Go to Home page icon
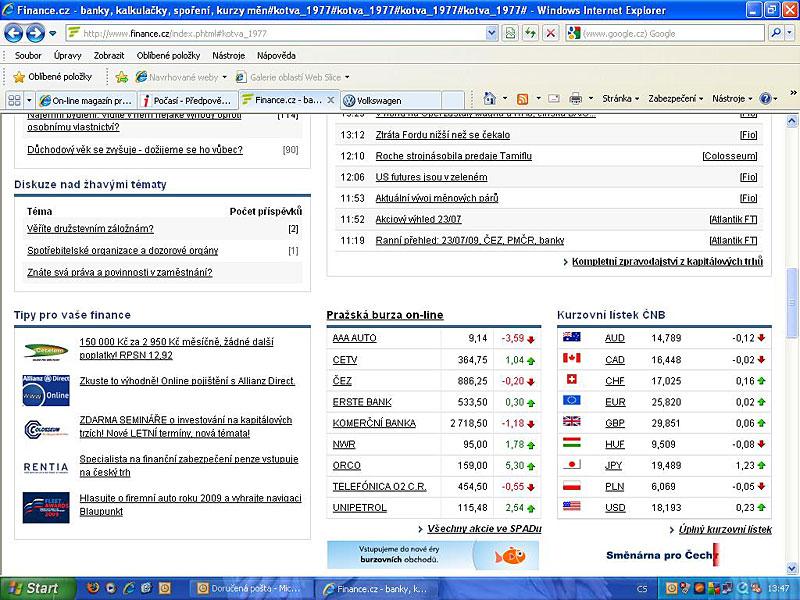800x600 pixels. pos(490,98)
